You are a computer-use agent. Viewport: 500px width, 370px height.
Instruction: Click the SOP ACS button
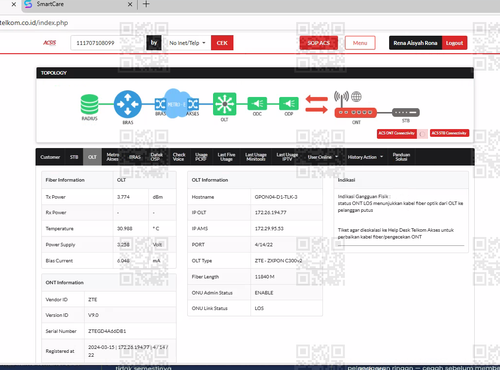(319, 43)
